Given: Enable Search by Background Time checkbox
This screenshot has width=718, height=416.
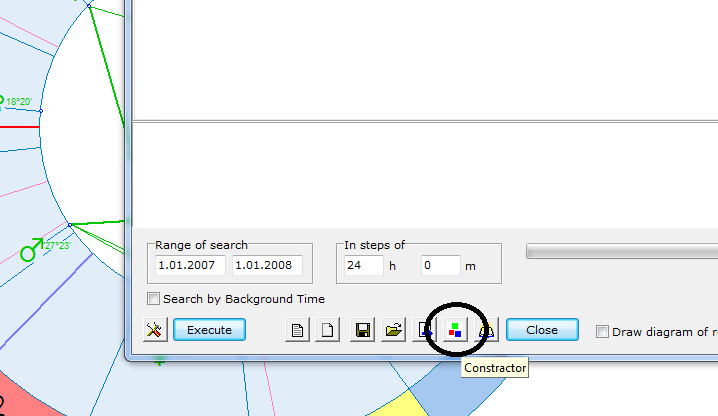Looking at the screenshot, I should point(153,299).
